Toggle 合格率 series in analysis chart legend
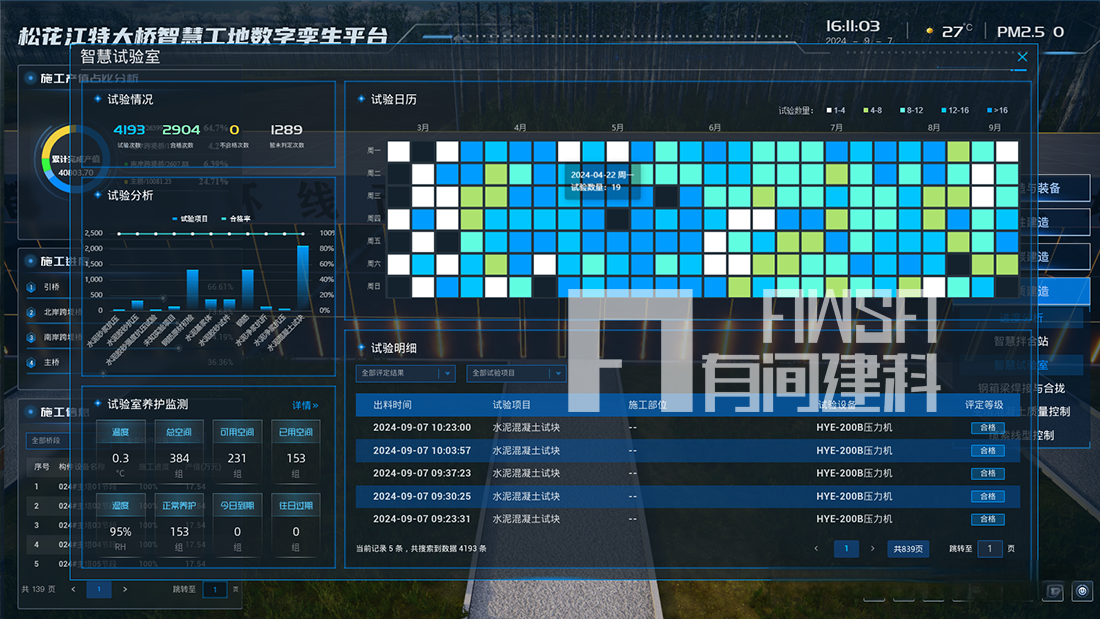1100x619 pixels. pos(236,219)
